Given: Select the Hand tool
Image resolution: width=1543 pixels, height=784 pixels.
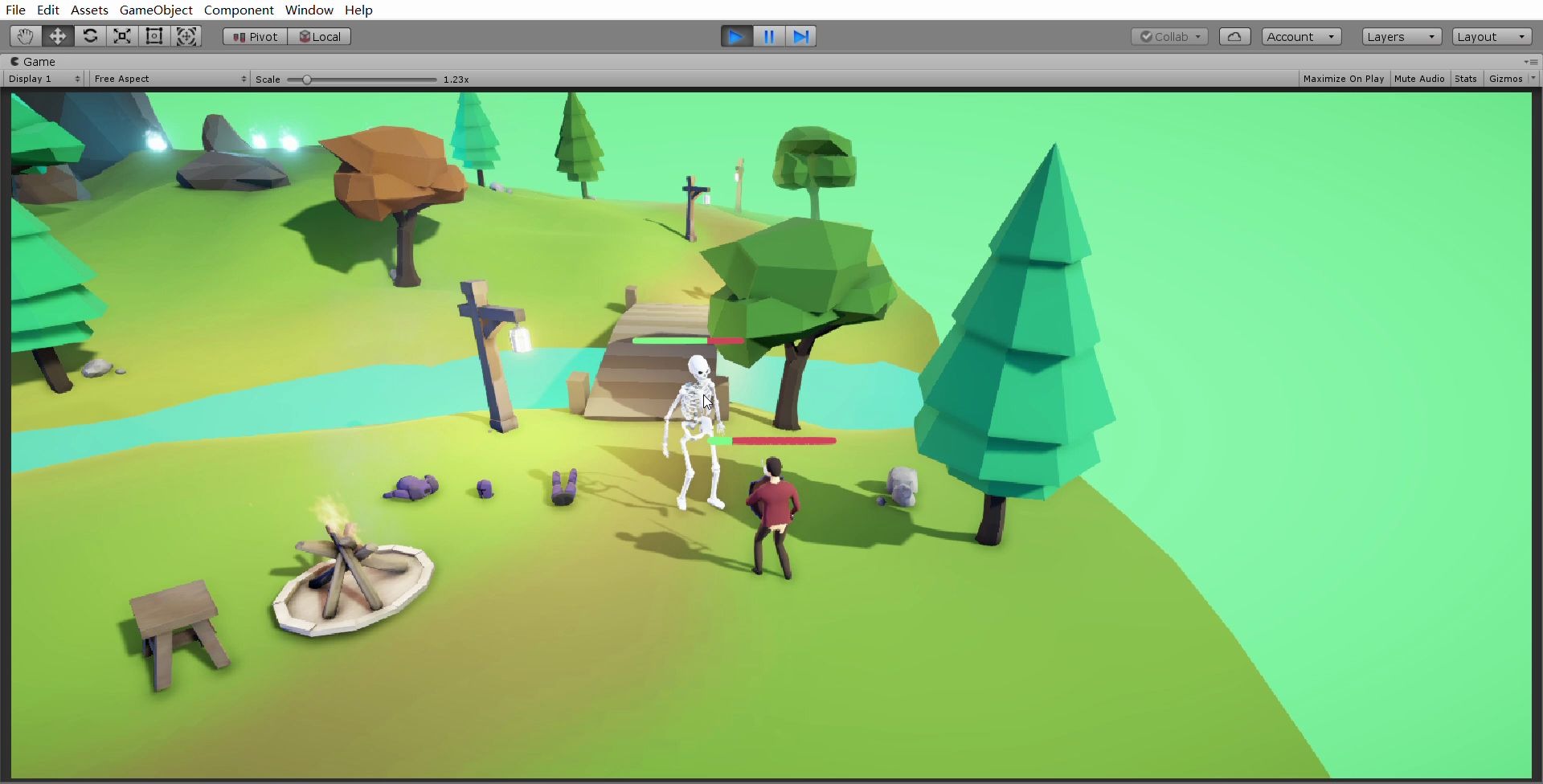Looking at the screenshot, I should click(x=25, y=36).
